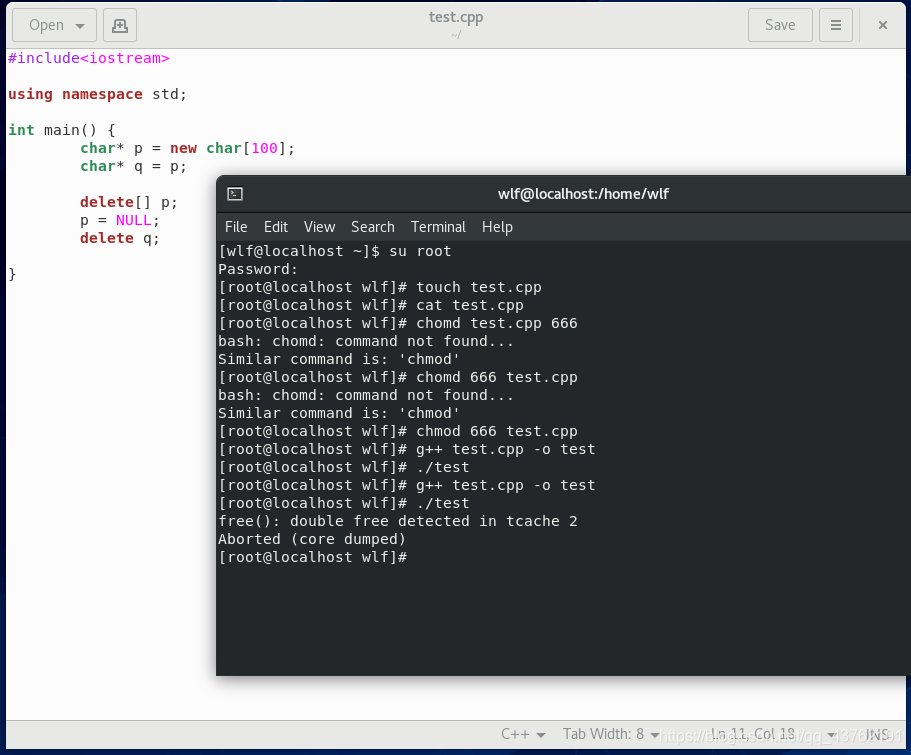Click the test.cpp title in header bar

click(x=456, y=17)
